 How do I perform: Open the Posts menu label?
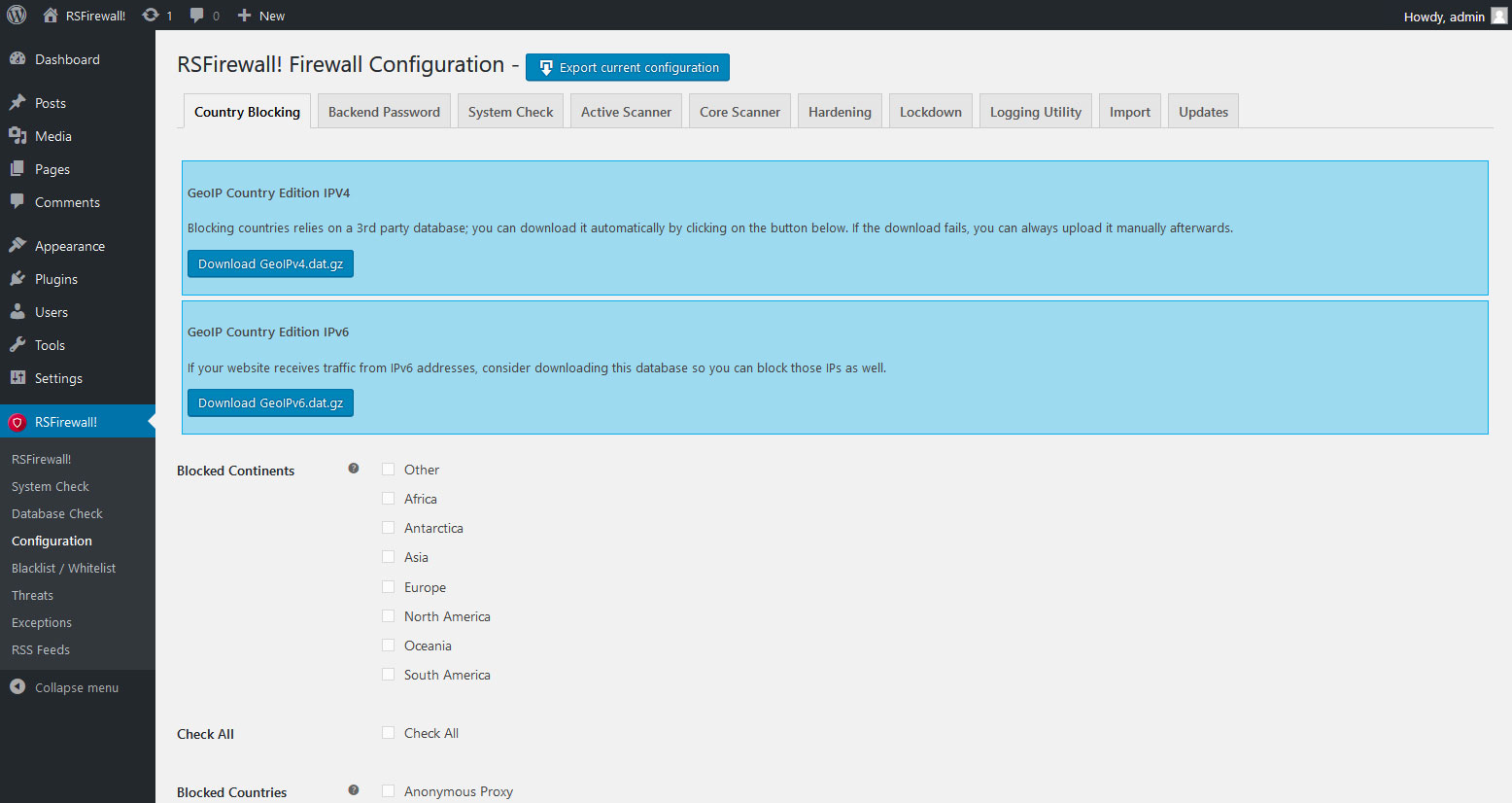(51, 103)
